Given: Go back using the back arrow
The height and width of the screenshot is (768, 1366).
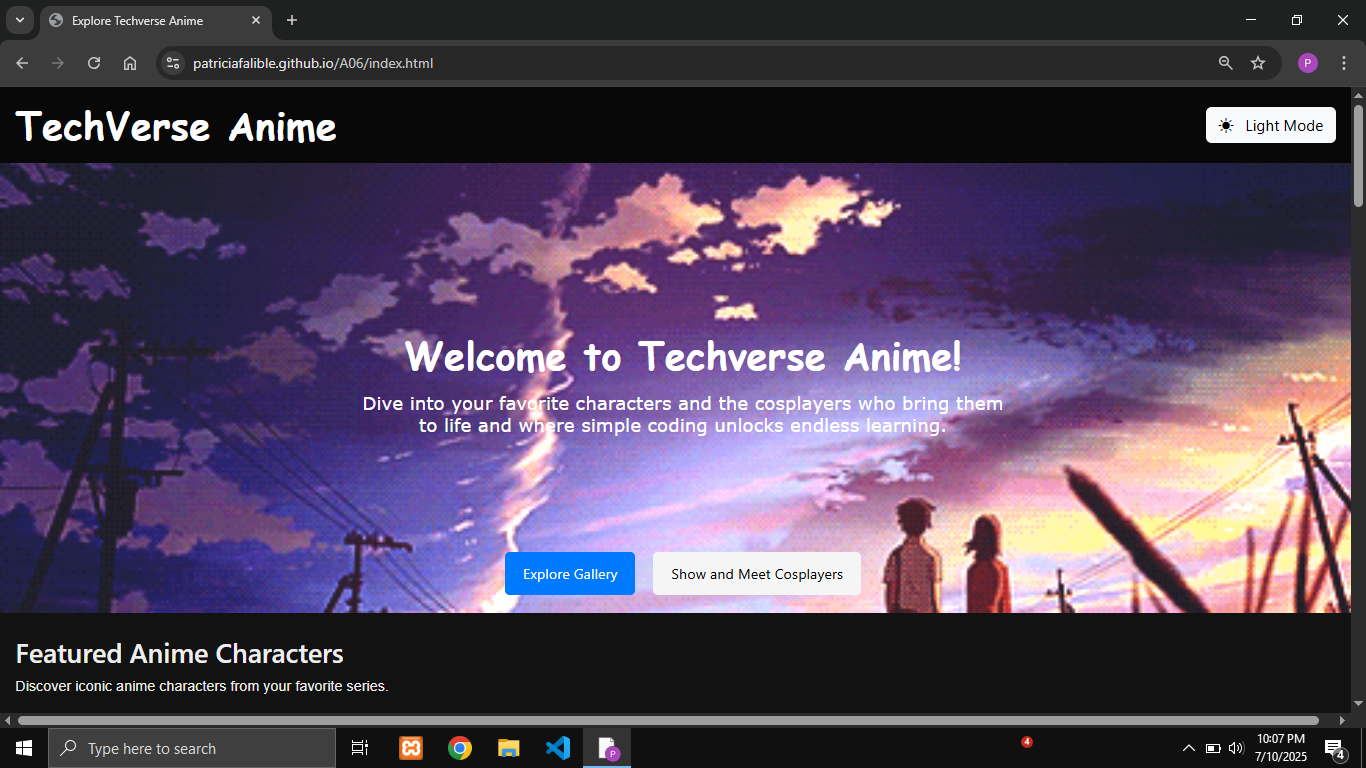Looking at the screenshot, I should pyautogui.click(x=22, y=63).
